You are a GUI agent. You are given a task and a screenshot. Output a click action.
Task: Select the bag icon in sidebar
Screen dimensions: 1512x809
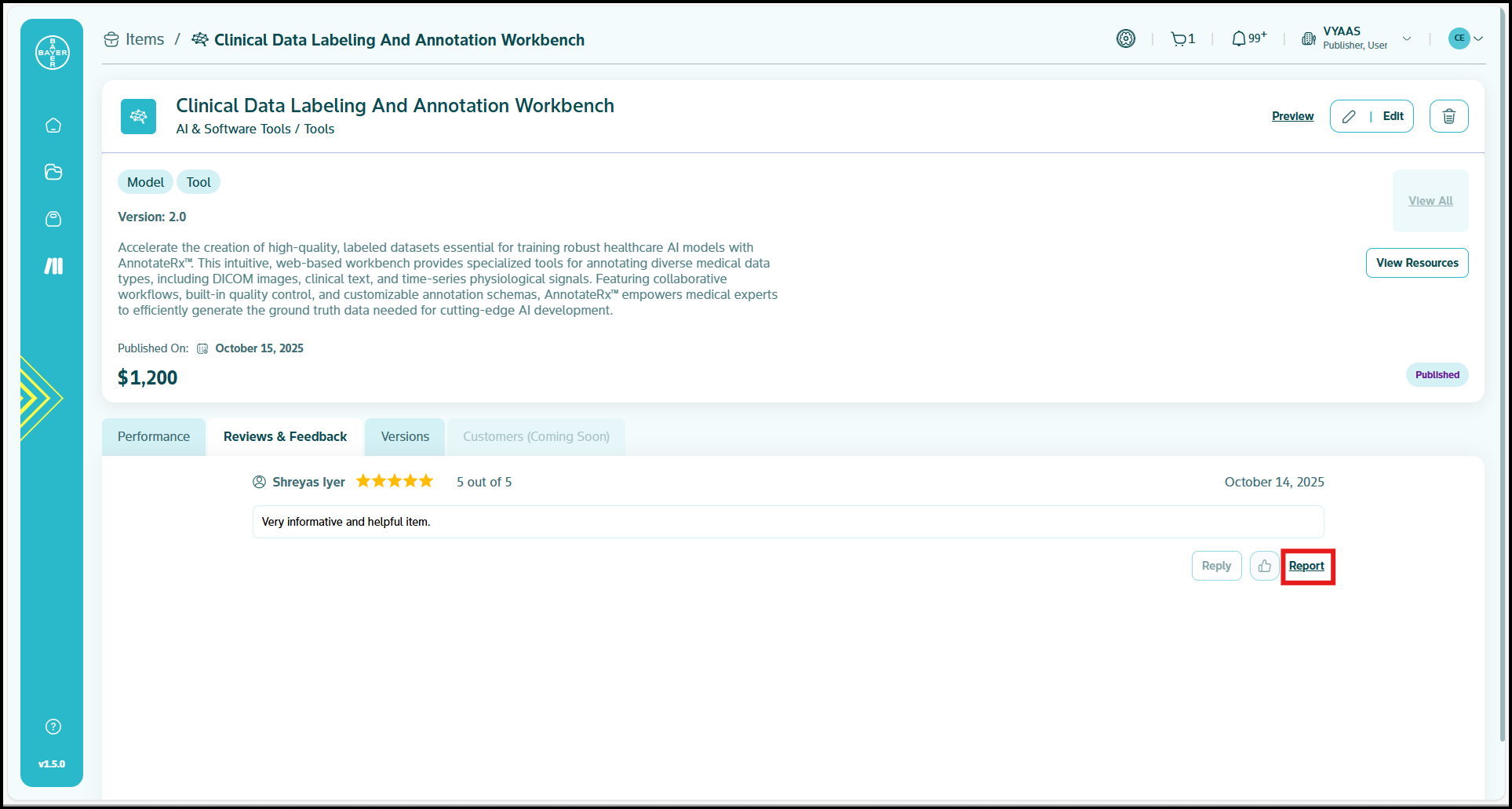[x=53, y=219]
